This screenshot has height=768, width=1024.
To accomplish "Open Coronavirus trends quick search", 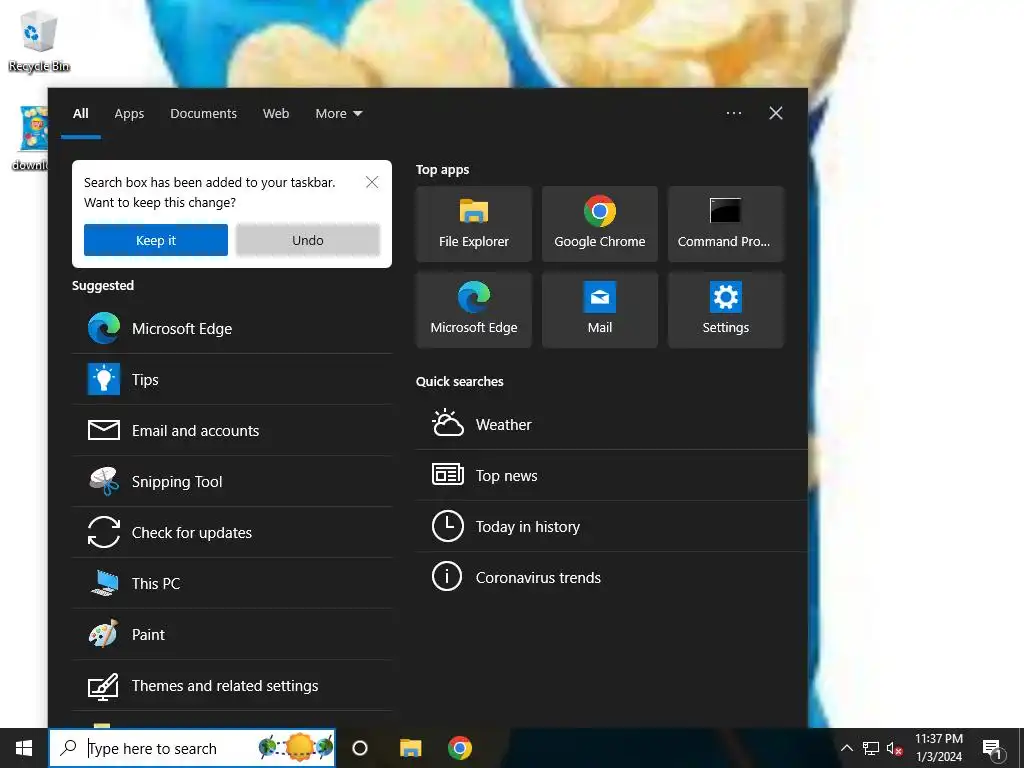I will pyautogui.click(x=611, y=577).
